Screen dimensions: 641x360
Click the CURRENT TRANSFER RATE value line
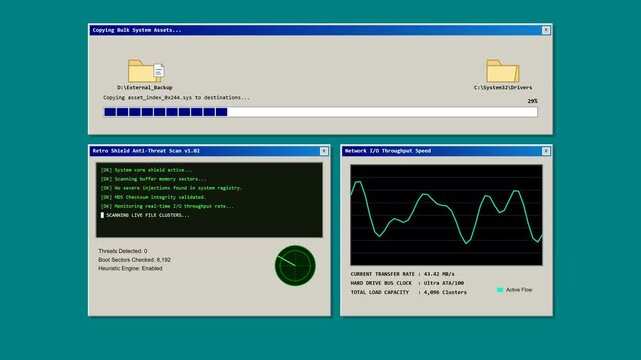[402, 274]
